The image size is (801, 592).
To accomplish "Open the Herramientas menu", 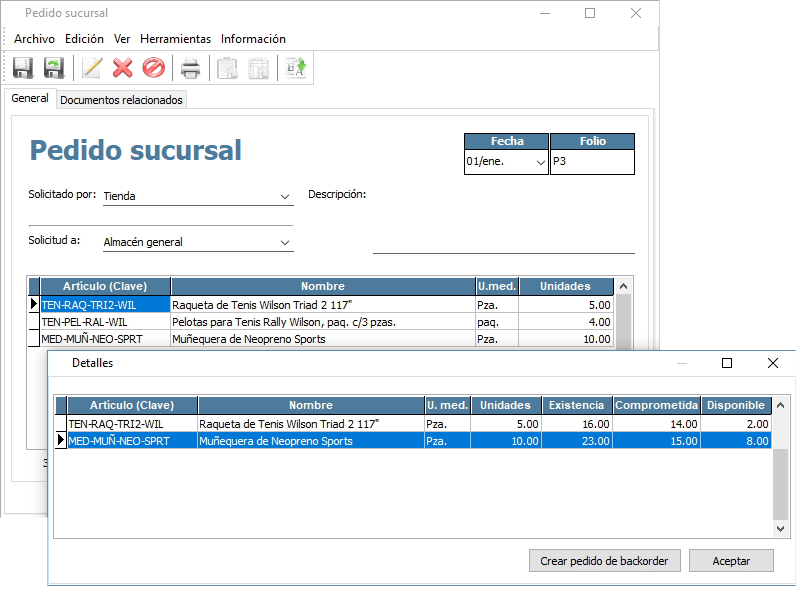I will (x=175, y=39).
